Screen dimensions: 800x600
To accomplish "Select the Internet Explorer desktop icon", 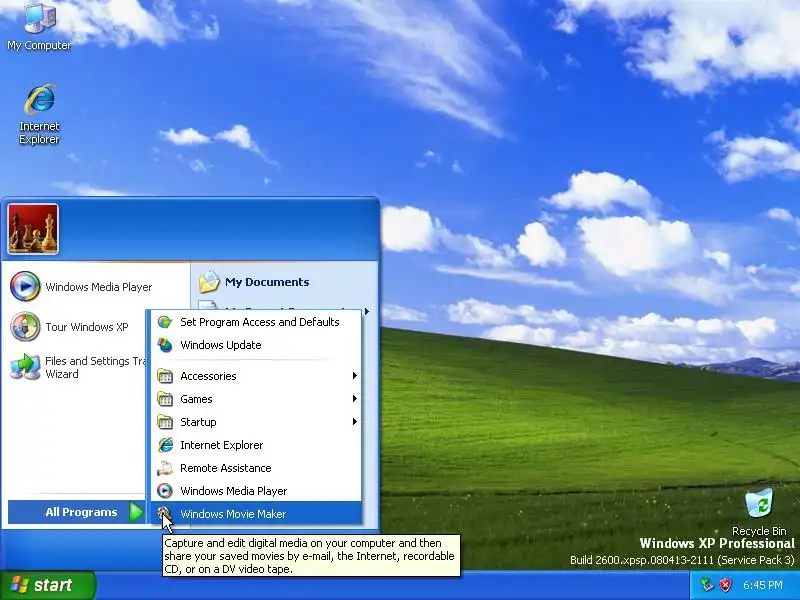I will (x=39, y=114).
